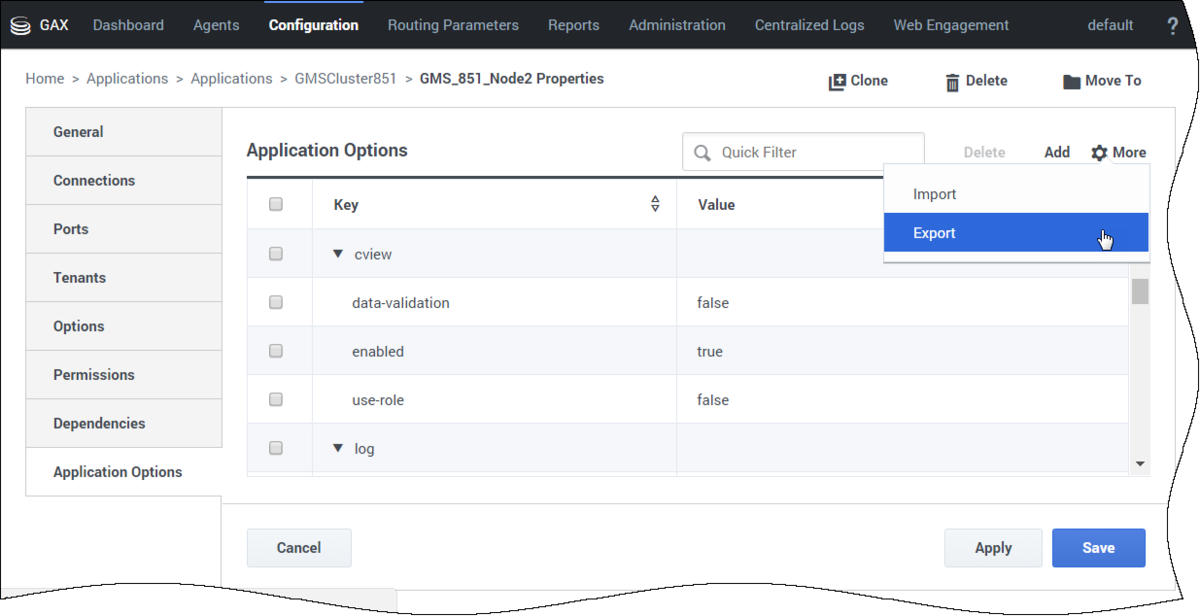Image resolution: width=1200 pixels, height=616 pixels.
Task: Open the Dashboard menu
Action: coord(129,25)
